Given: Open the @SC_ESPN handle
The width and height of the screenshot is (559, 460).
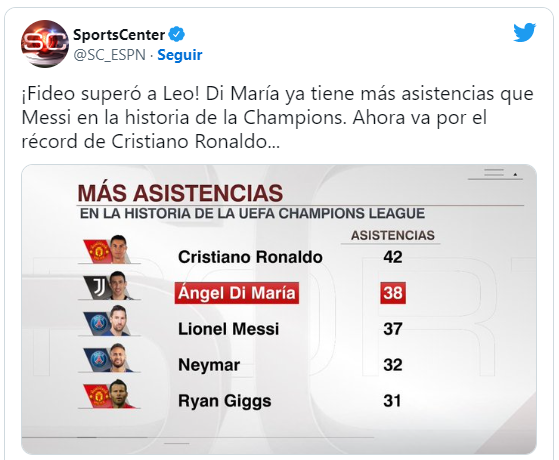Looking at the screenshot, I should [109, 55].
